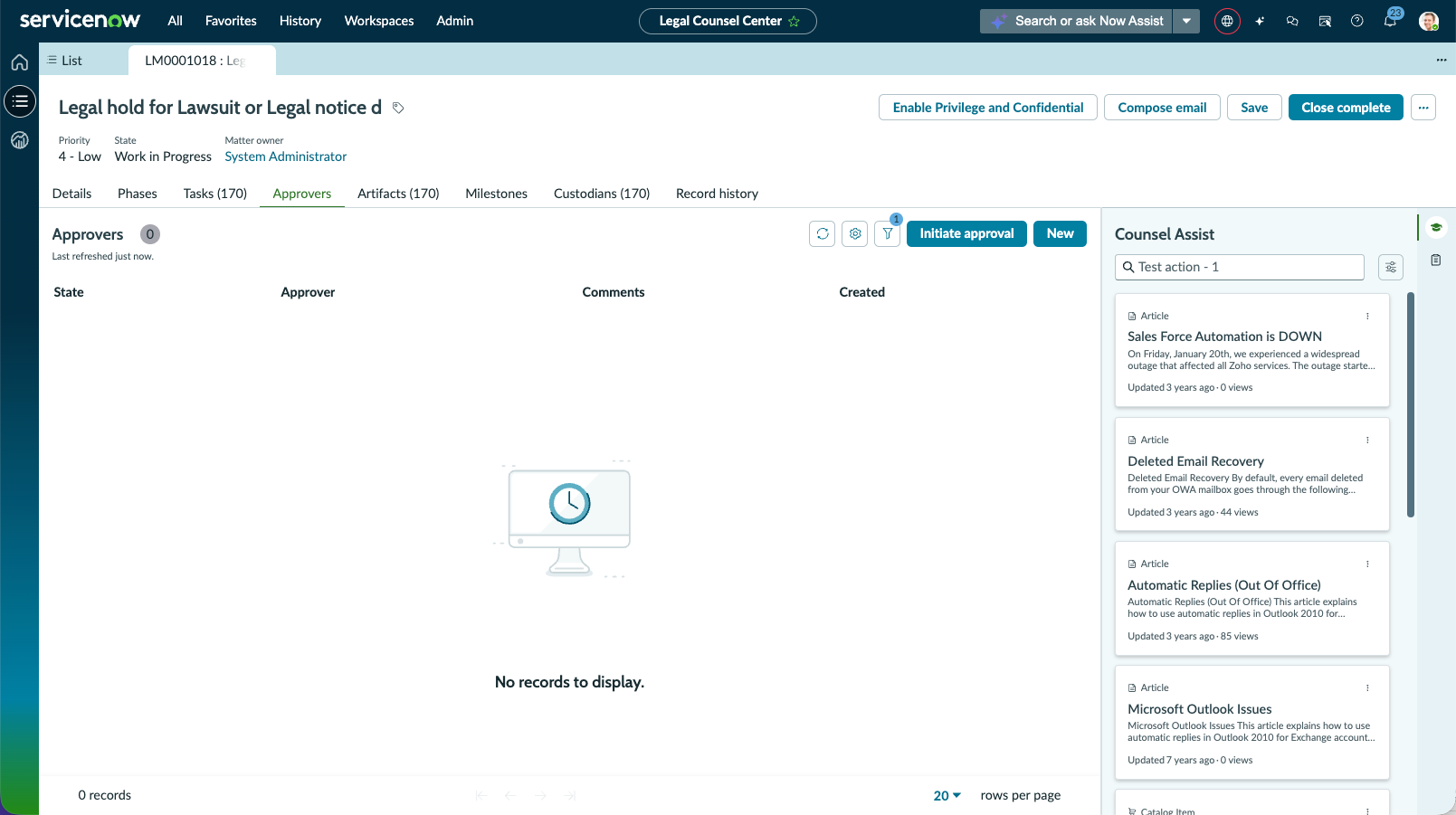Open the ServiceNow home icon in sidebar
1456x815 pixels.
click(20, 62)
